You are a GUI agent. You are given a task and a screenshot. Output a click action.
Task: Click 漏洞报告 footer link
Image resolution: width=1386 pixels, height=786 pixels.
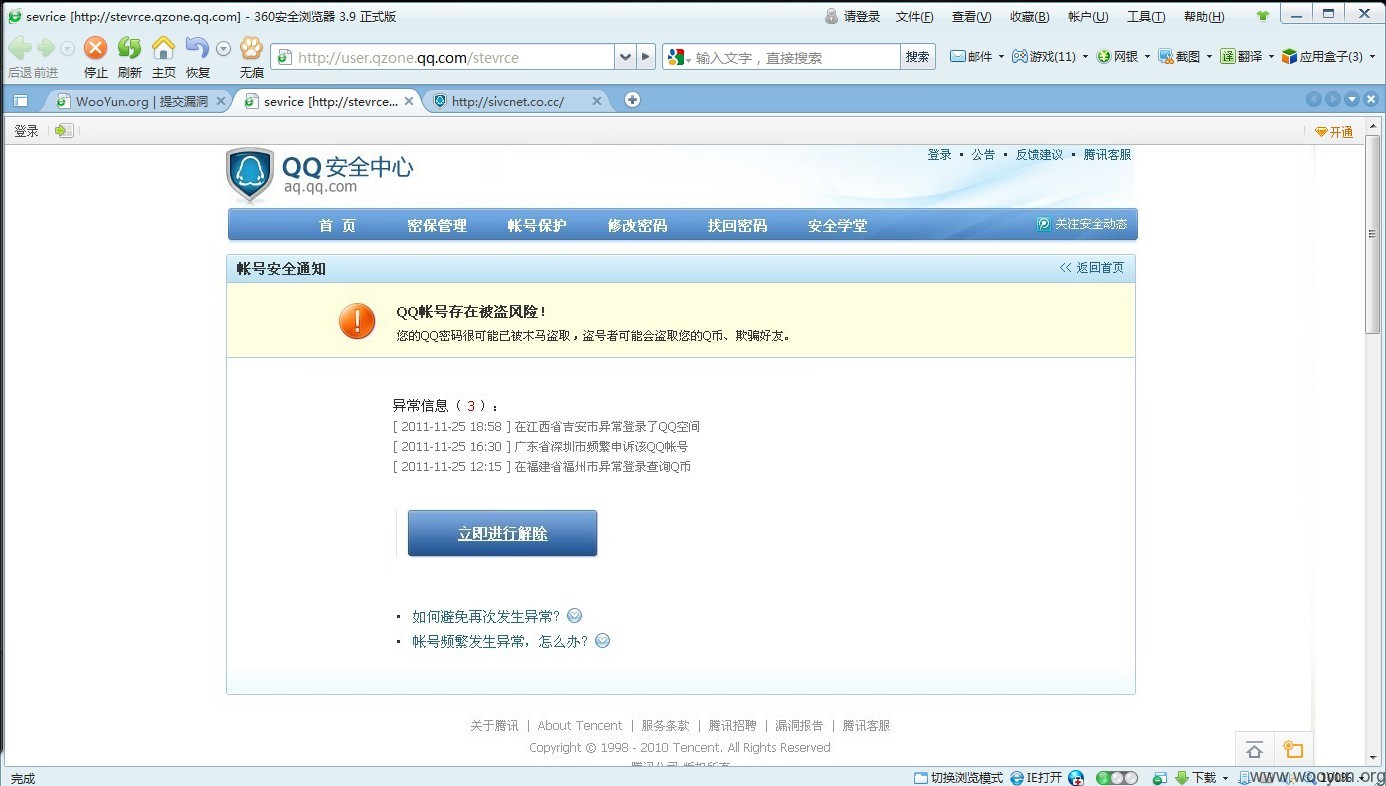(799, 726)
